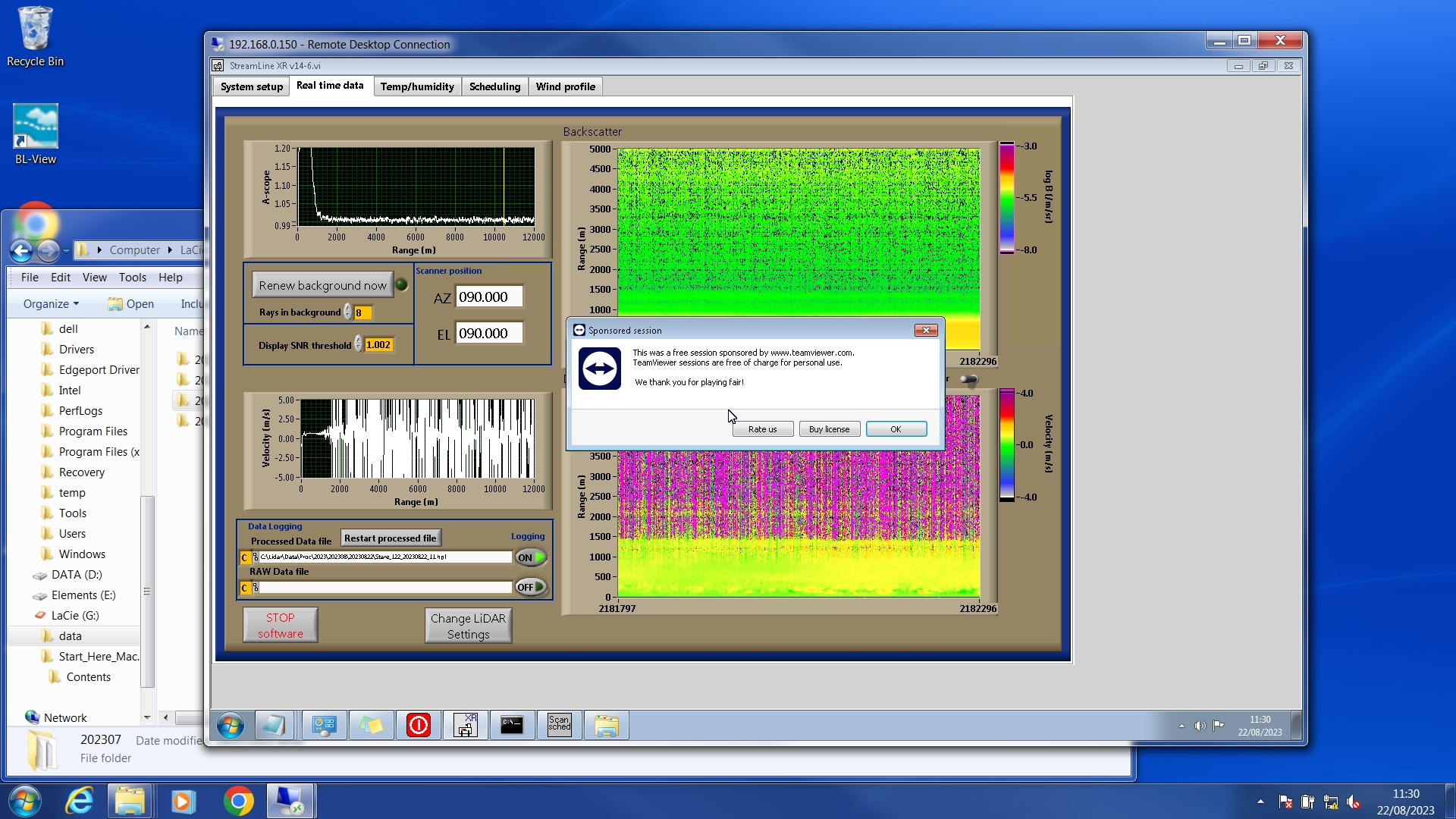The image size is (1456, 819).
Task: Open the Scan sched taskbar icon
Action: [559, 725]
